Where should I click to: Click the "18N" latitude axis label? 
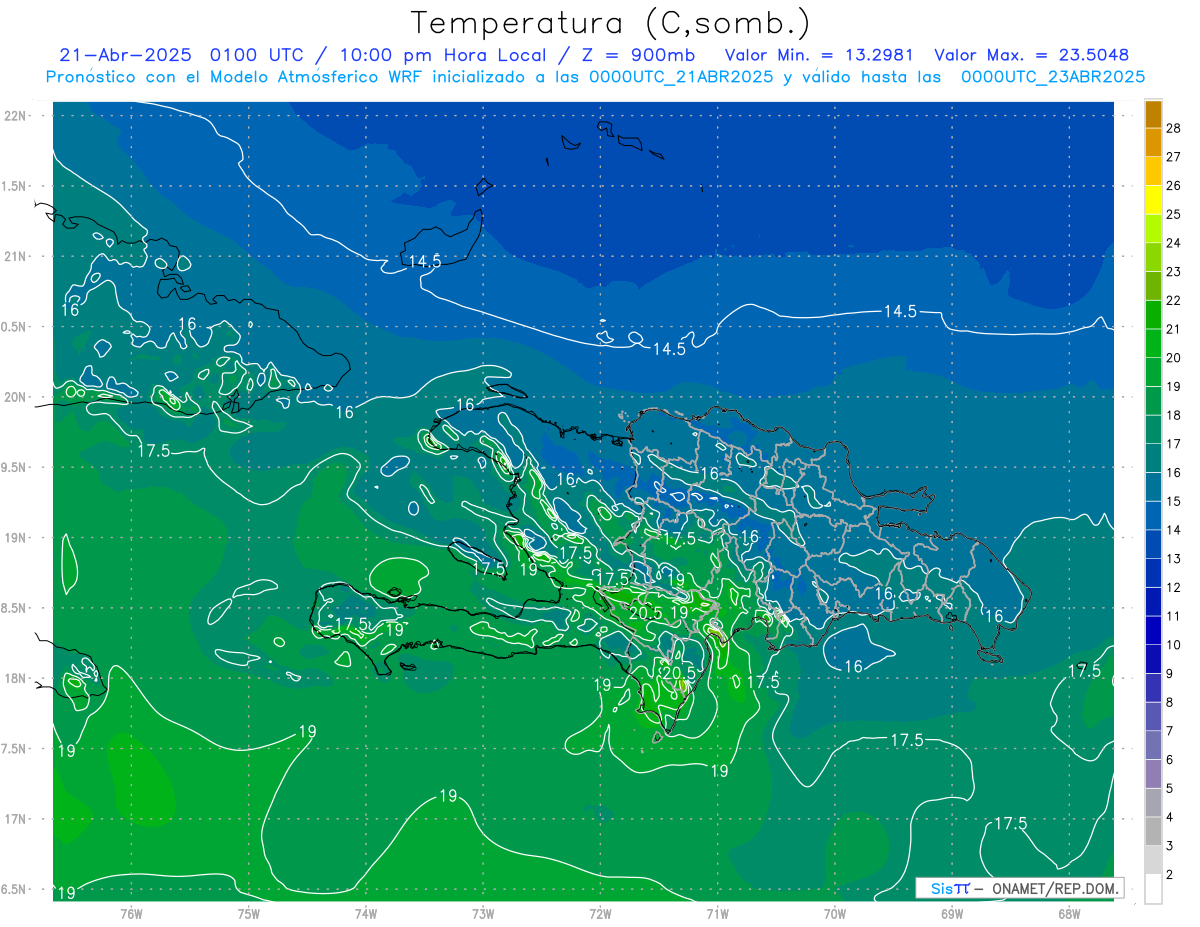15,678
